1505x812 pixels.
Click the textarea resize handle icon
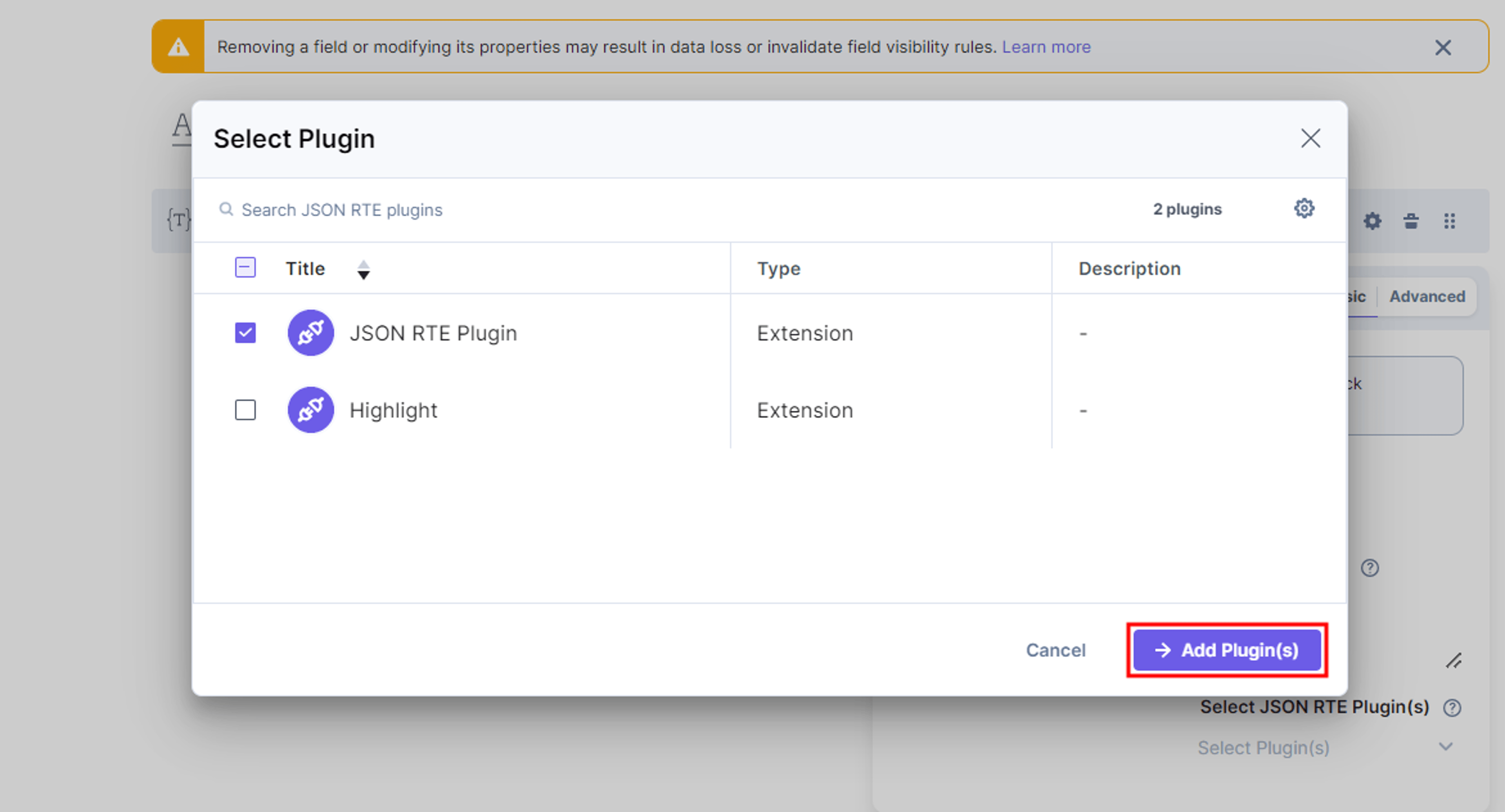pyautogui.click(x=1454, y=661)
